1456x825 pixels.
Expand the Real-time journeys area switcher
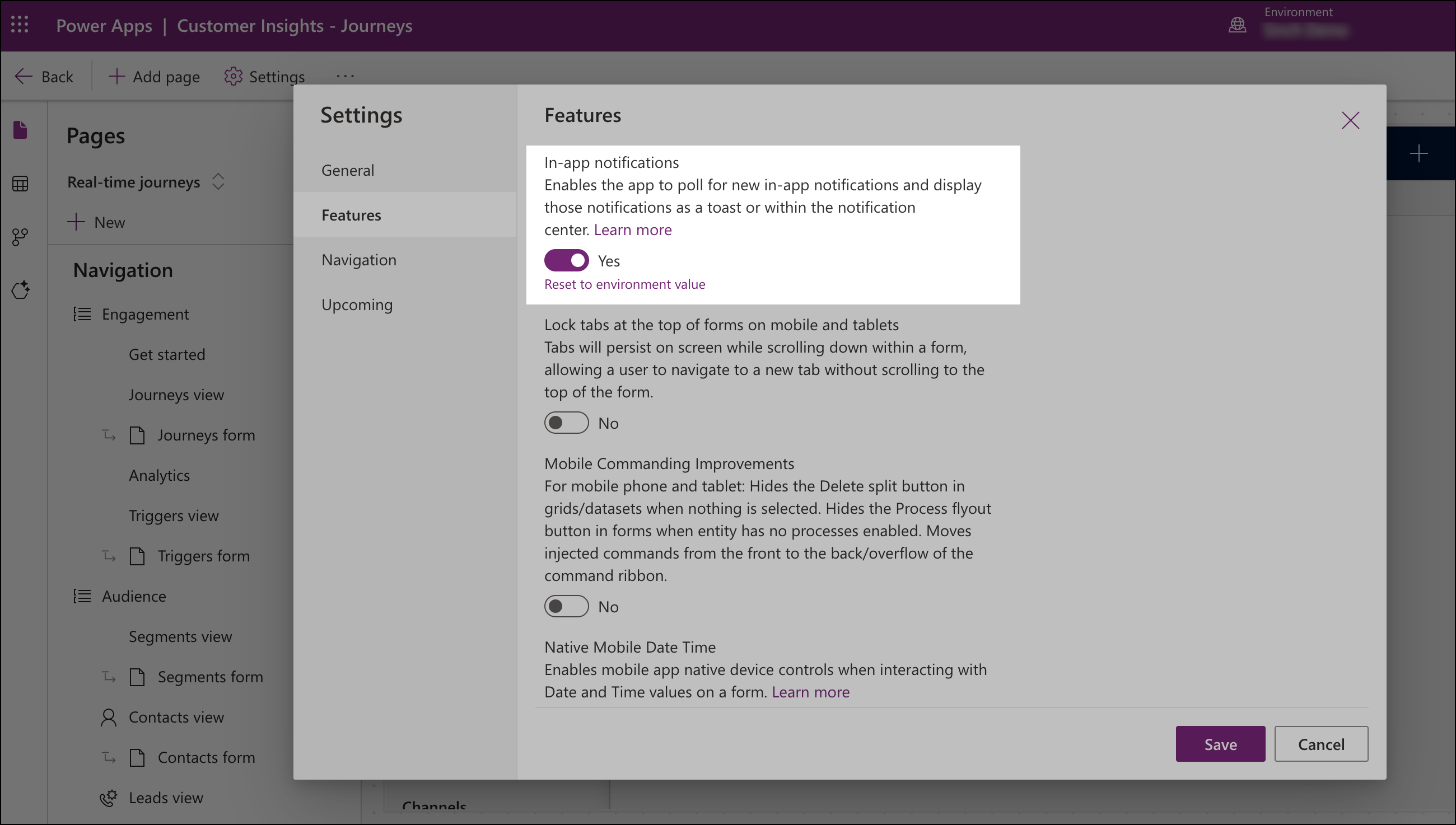[218, 182]
